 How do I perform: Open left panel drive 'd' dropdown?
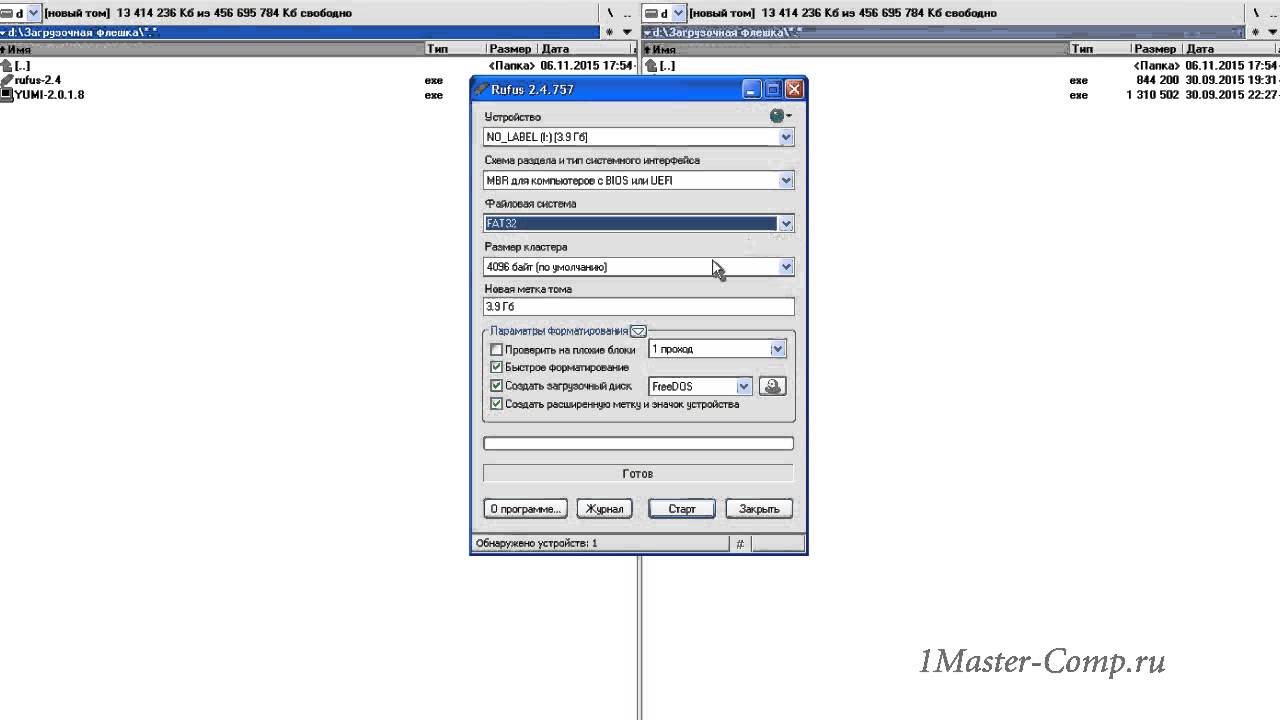(x=33, y=13)
